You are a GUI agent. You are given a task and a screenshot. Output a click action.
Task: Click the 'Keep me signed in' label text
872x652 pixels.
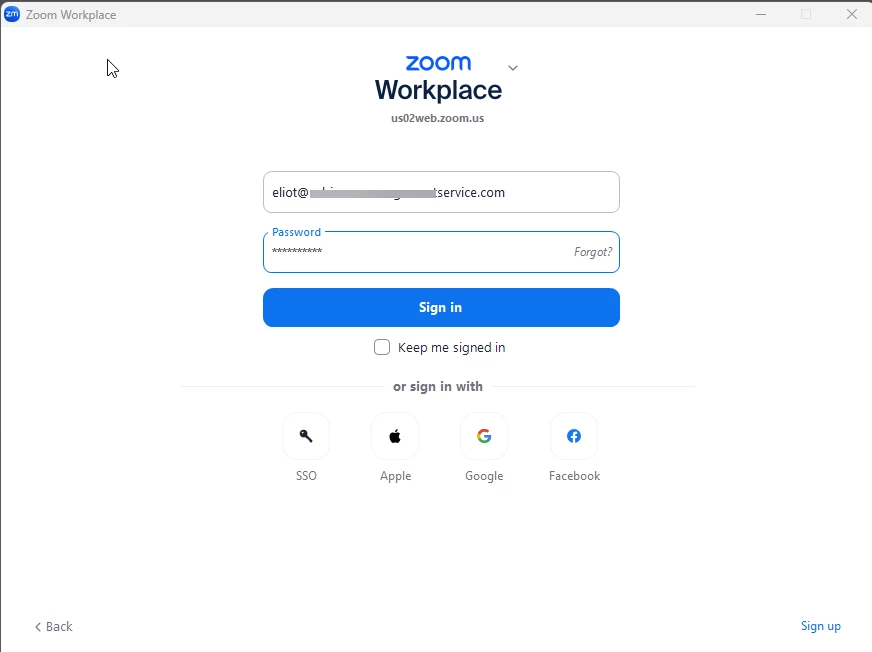tap(452, 348)
